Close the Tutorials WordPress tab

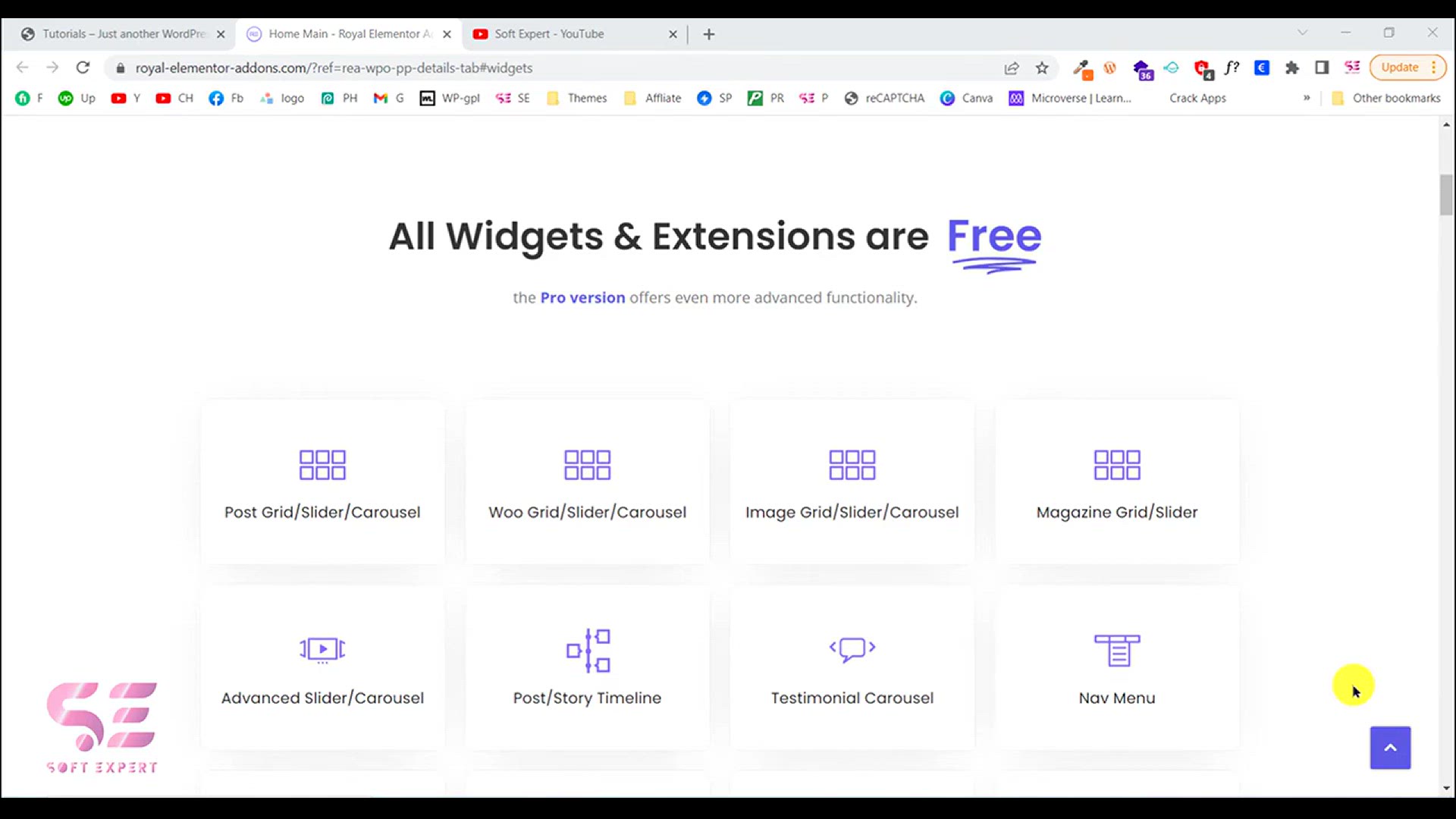[221, 34]
